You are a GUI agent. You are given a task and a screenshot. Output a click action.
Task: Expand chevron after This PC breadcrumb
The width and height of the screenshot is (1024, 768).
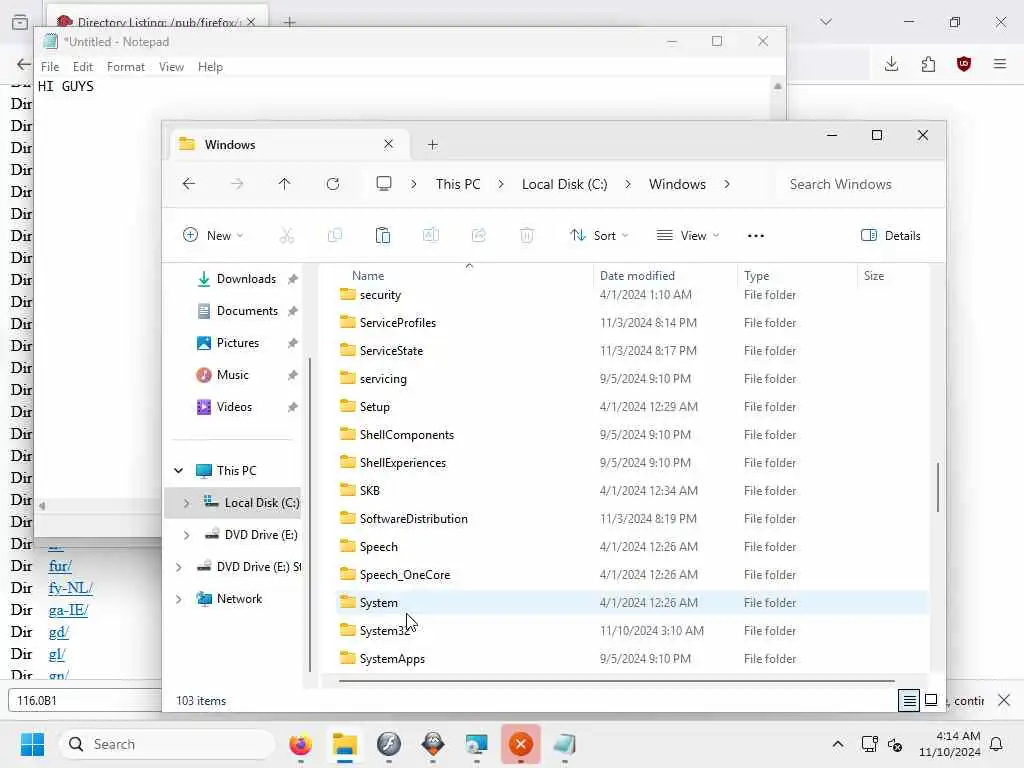[501, 184]
